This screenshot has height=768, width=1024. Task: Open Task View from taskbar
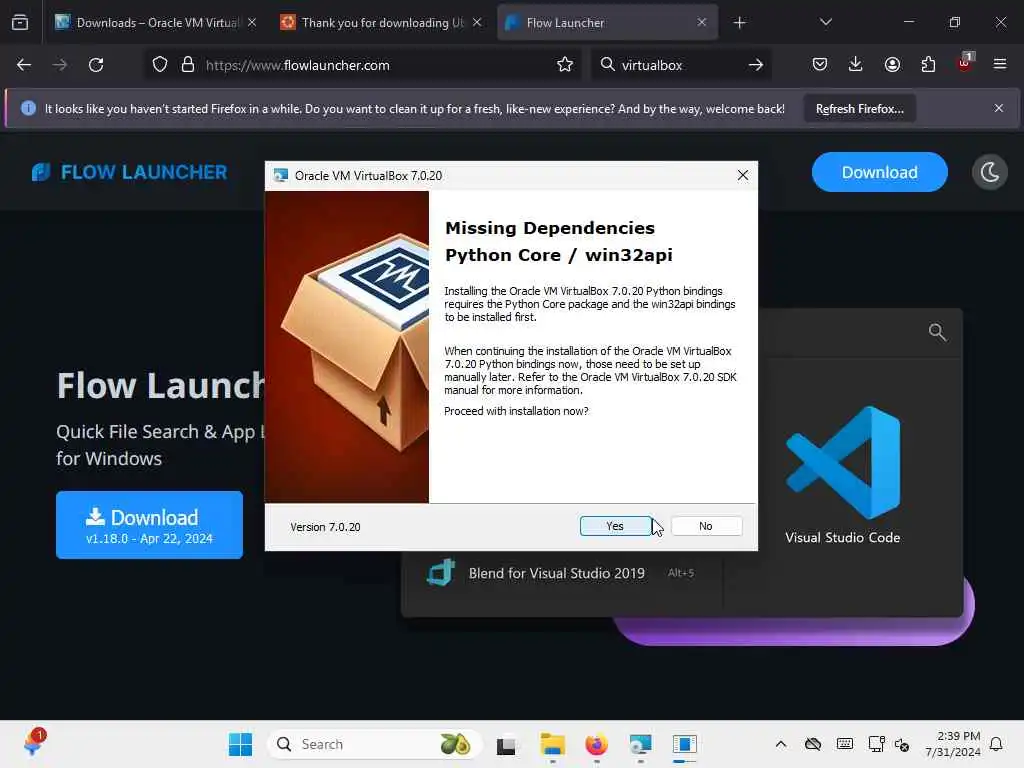click(507, 744)
